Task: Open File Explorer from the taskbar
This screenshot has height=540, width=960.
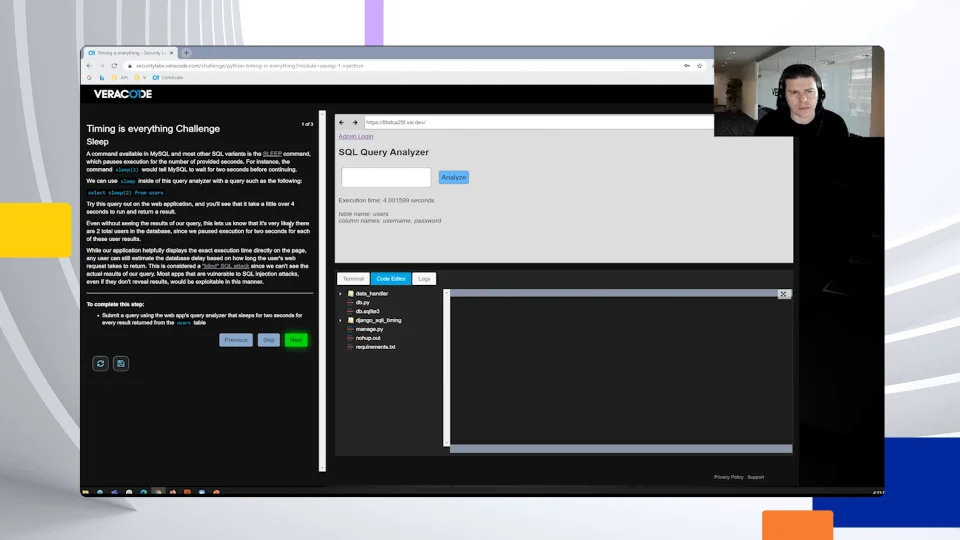Action: [x=86, y=492]
